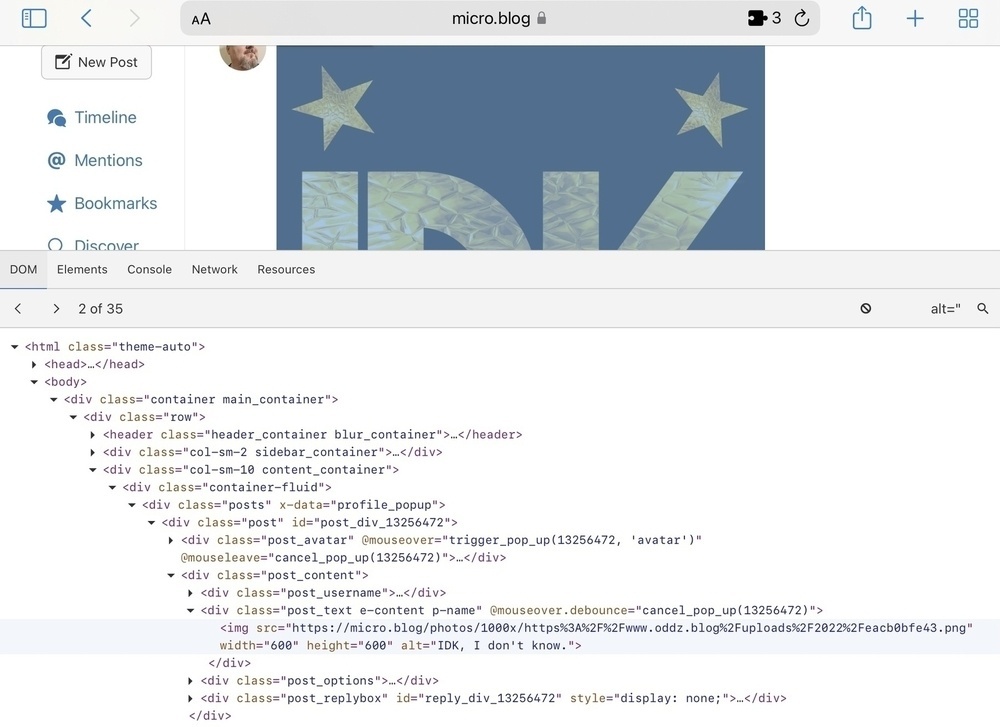Collapse the post_text e-content div
This screenshot has width=1000, height=727.
click(x=190, y=610)
